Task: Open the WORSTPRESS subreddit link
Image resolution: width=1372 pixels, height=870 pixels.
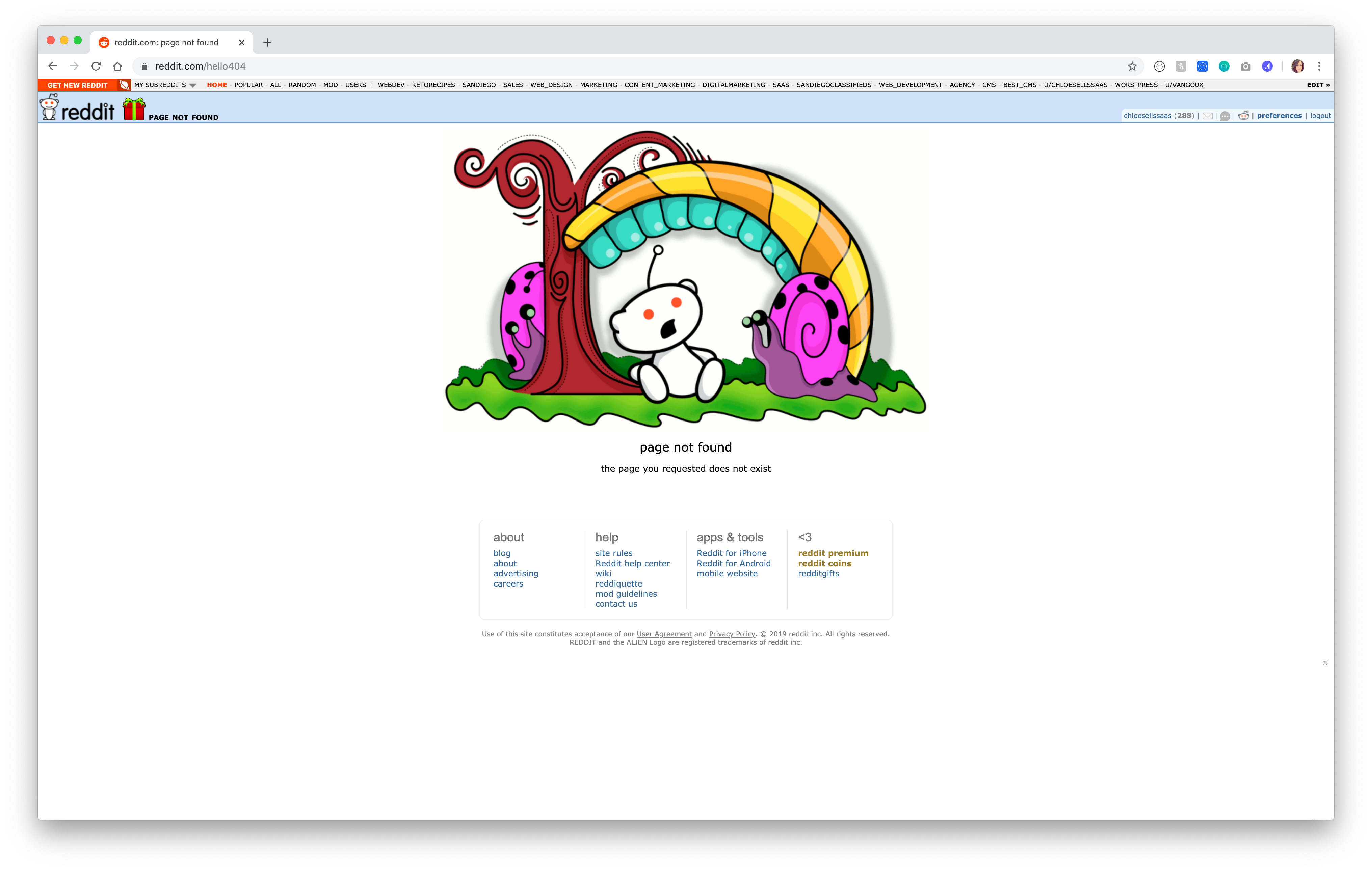Action: click(1136, 85)
